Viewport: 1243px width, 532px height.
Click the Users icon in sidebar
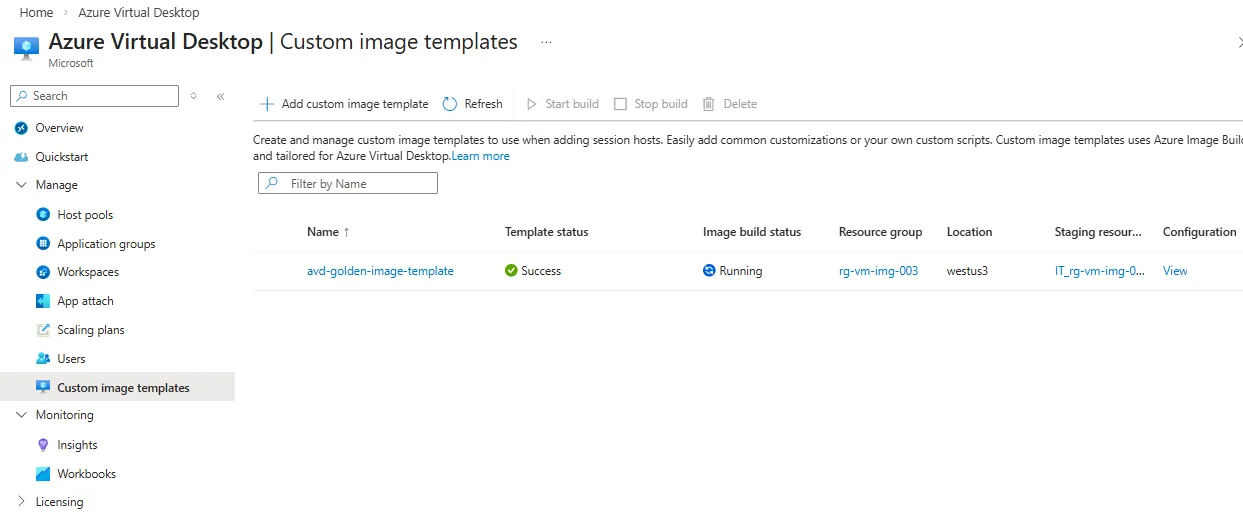click(43, 359)
